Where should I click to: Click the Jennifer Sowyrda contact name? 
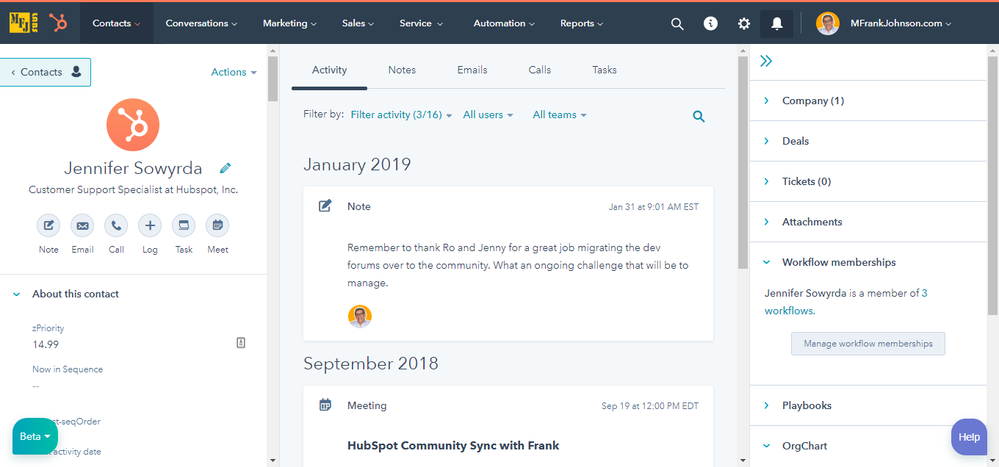tap(133, 169)
